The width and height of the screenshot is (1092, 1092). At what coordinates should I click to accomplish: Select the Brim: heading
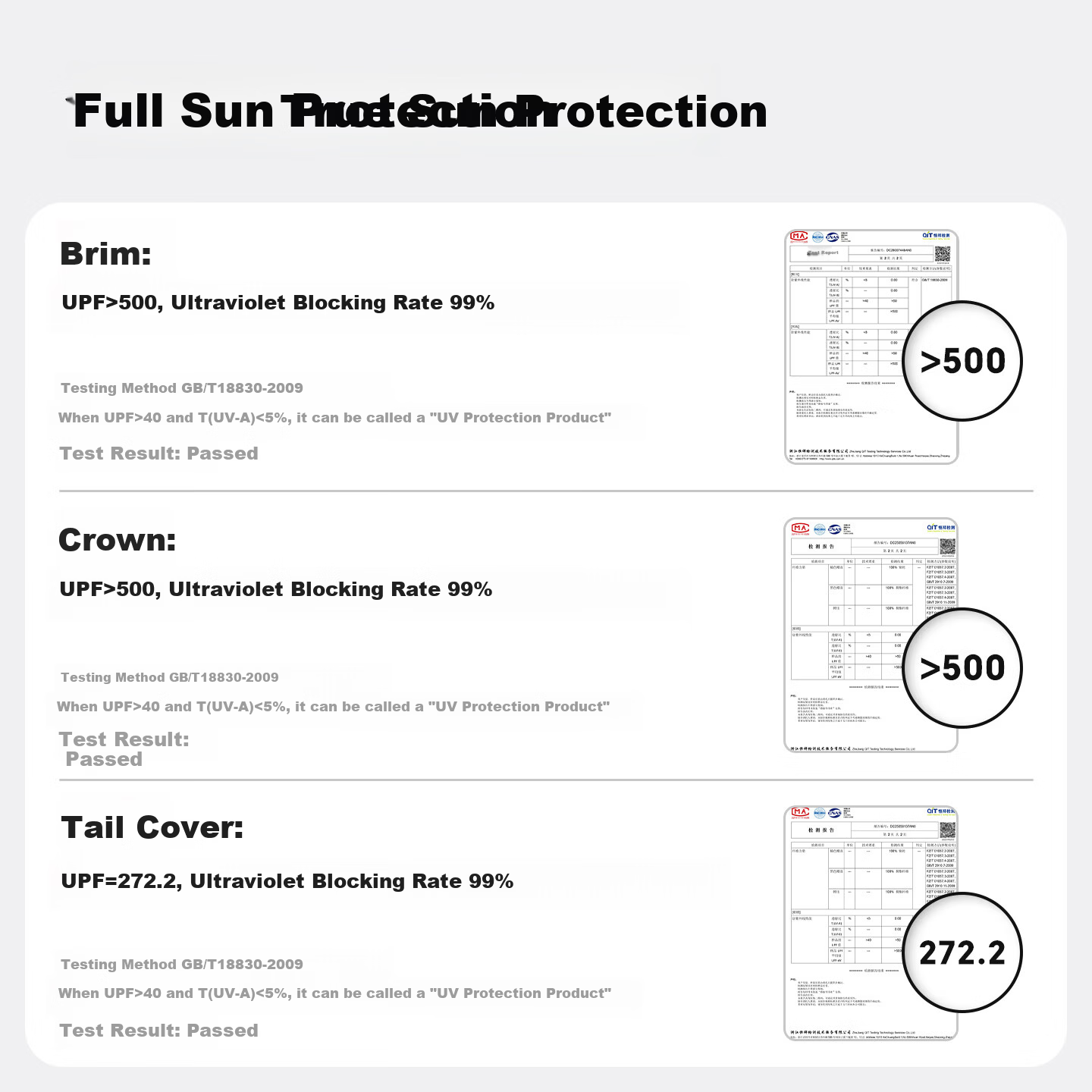tap(105, 253)
